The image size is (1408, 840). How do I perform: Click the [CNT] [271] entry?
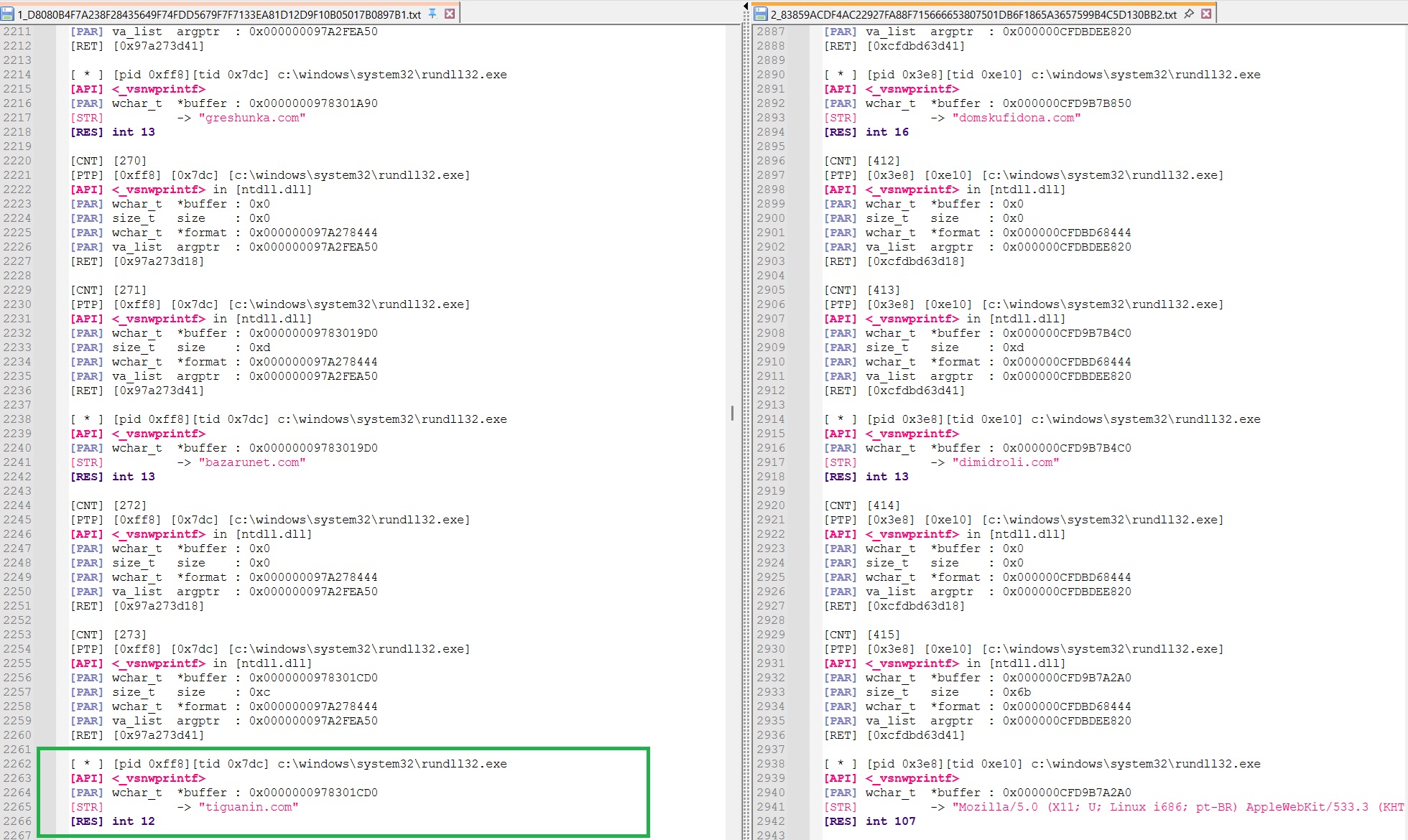pos(108,290)
